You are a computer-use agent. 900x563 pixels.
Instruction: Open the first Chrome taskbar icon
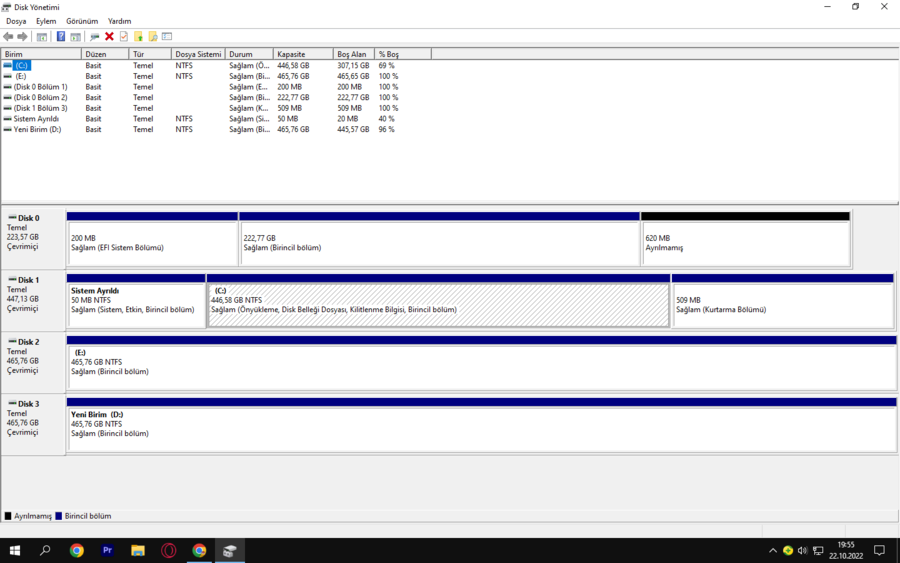(76, 551)
